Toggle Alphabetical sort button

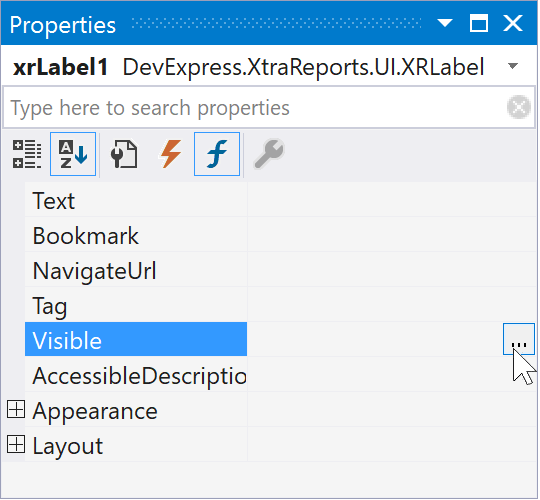73,154
